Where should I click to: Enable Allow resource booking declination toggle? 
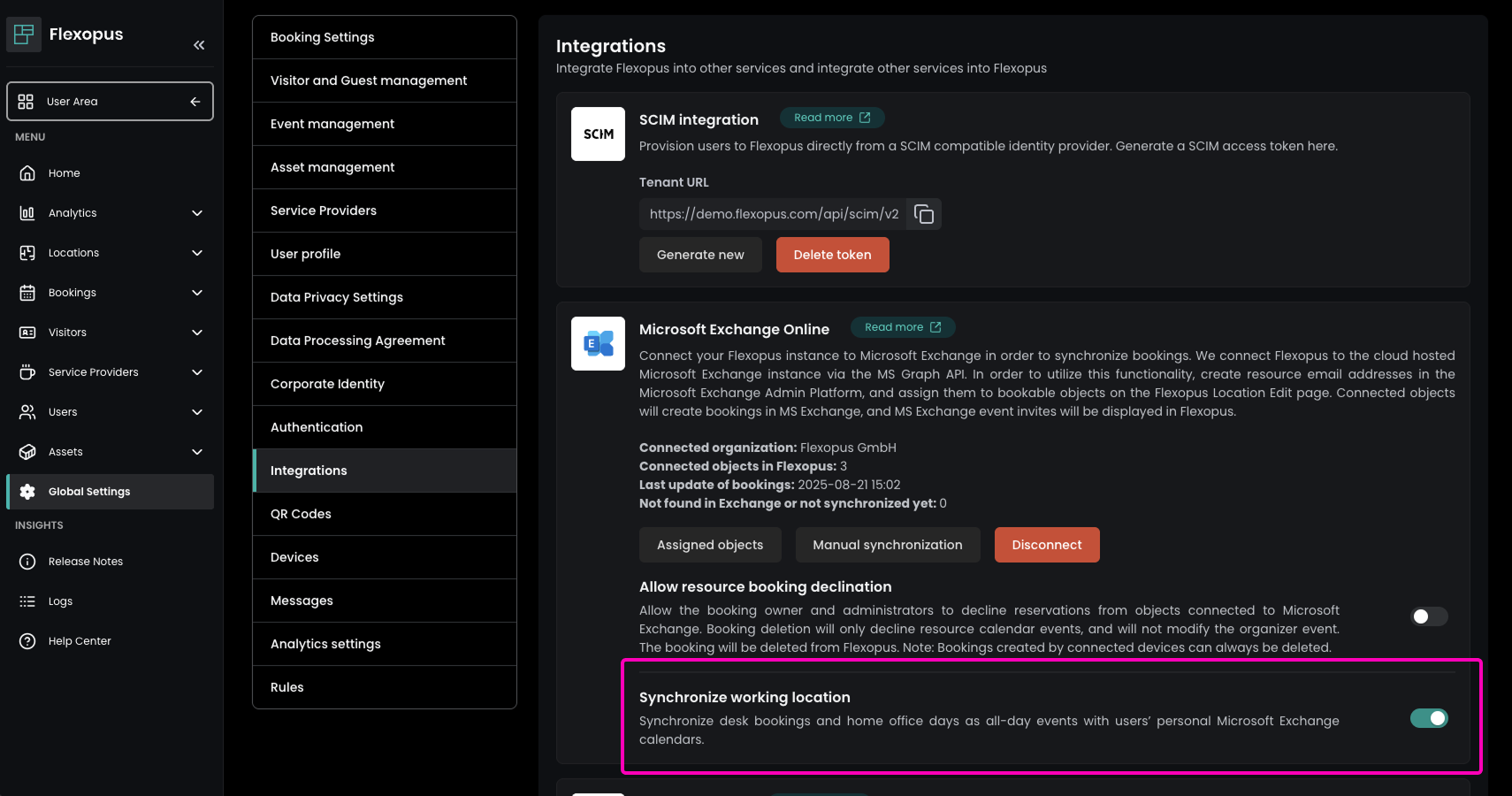pos(1428,616)
